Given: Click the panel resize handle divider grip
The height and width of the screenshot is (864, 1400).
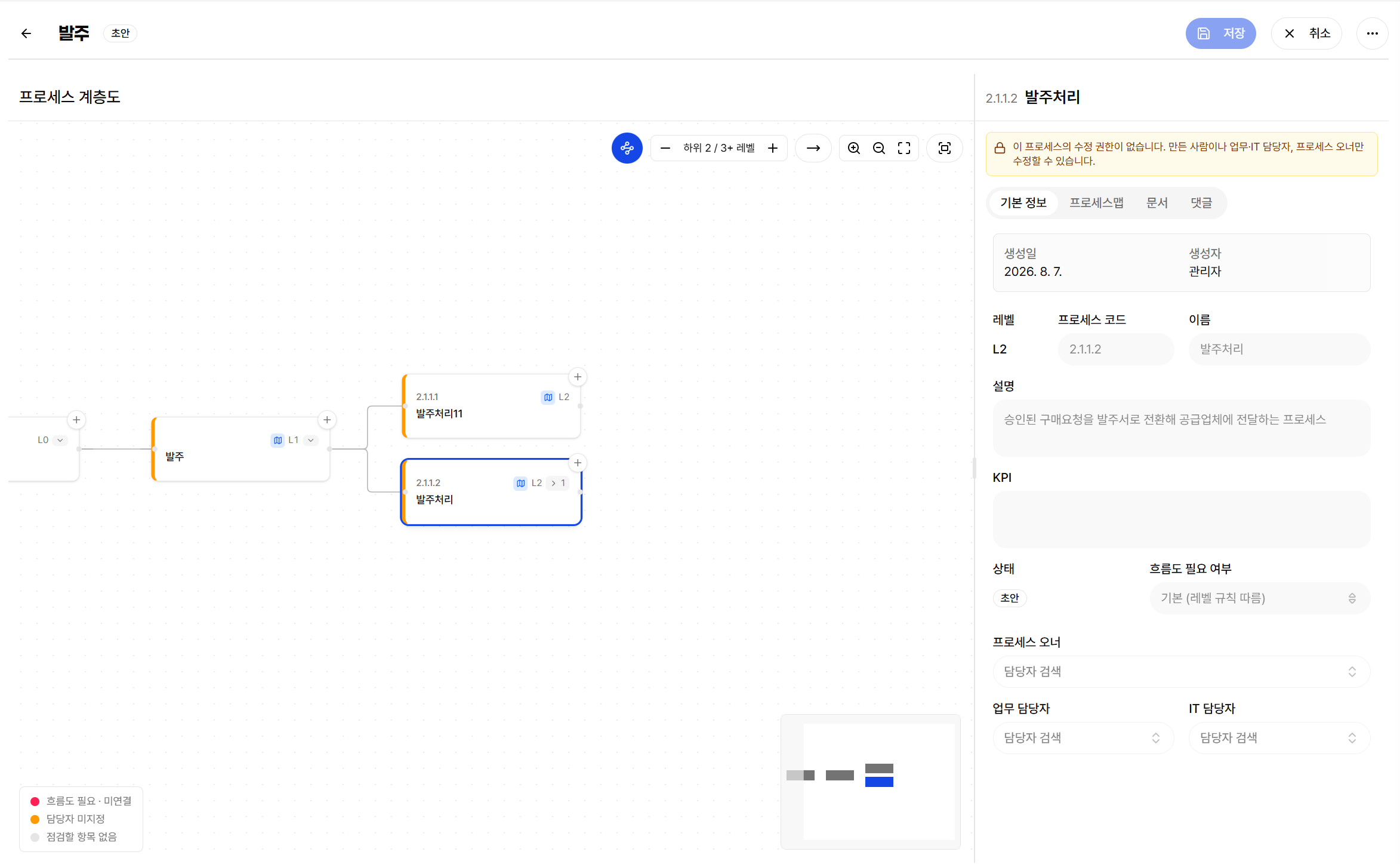Looking at the screenshot, I should [975, 468].
